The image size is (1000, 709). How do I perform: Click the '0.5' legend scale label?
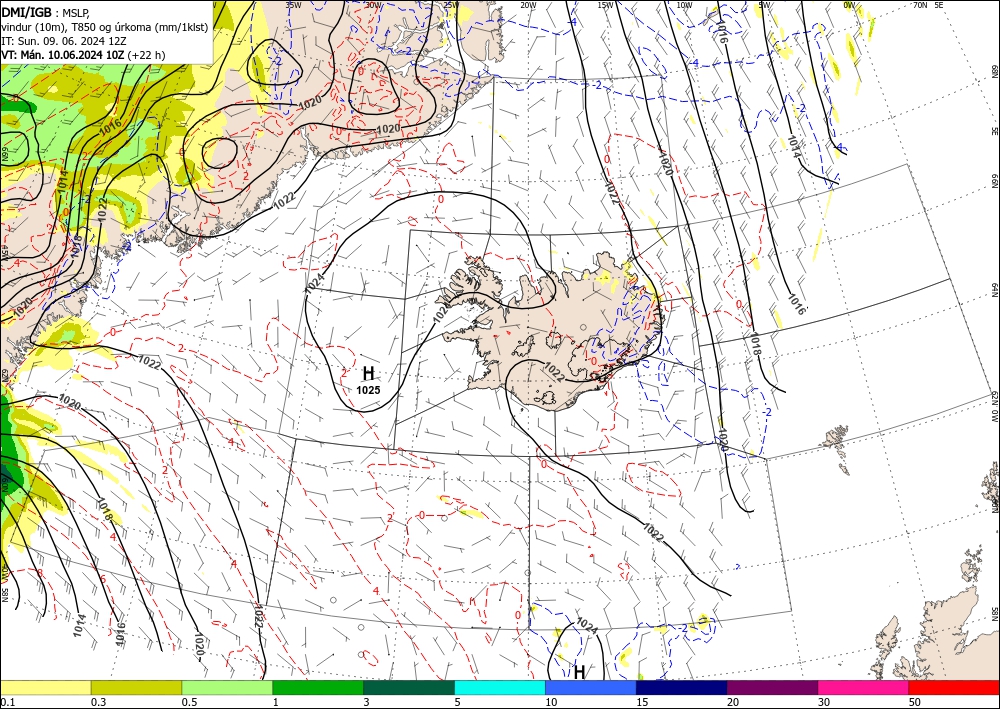point(189,702)
